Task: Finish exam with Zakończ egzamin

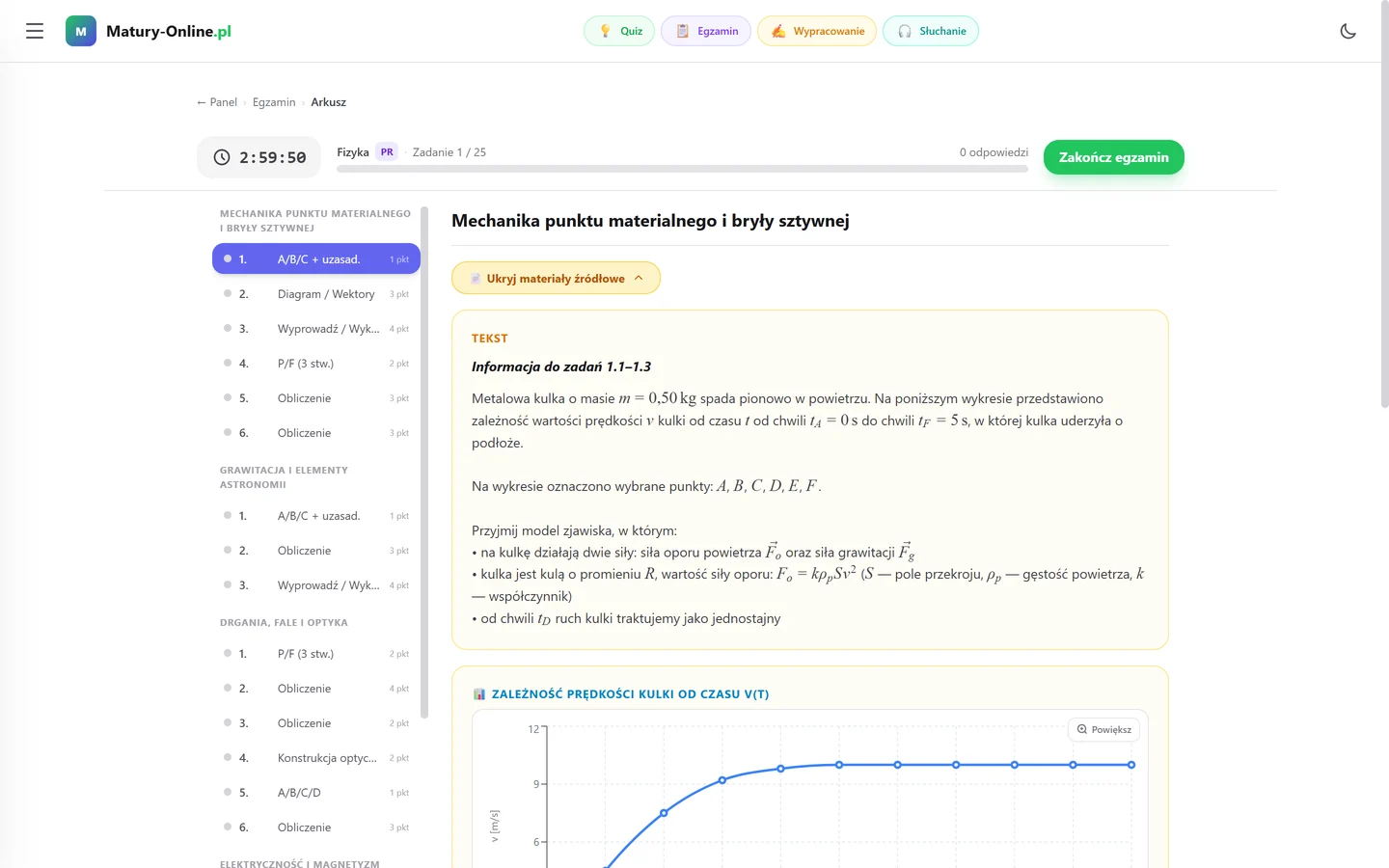Action: tap(1114, 157)
